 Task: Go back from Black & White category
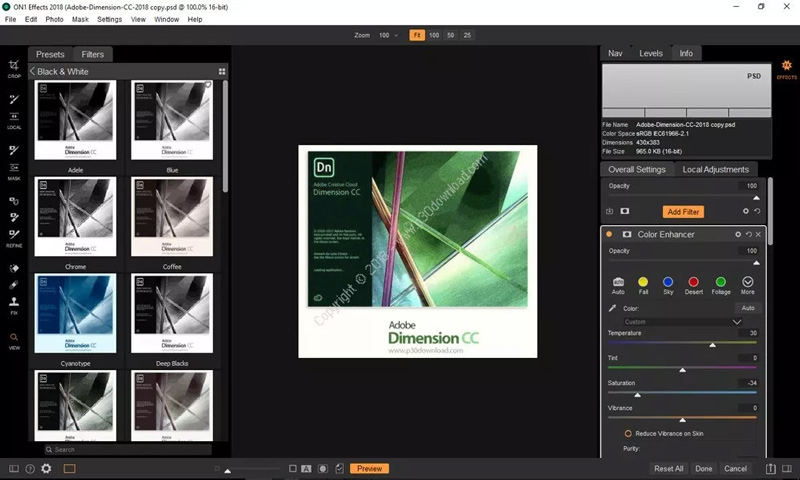pyautogui.click(x=32, y=71)
